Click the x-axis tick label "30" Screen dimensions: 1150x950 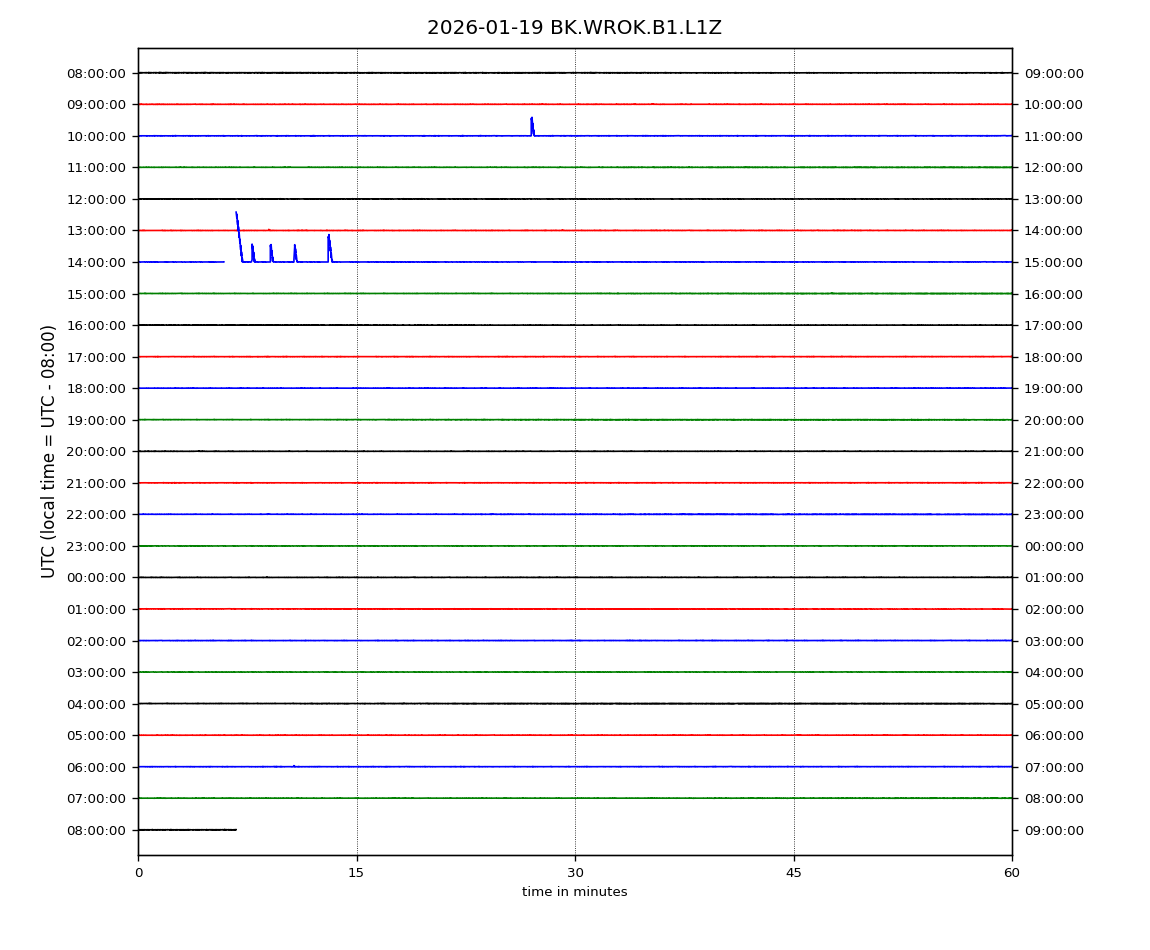point(575,873)
